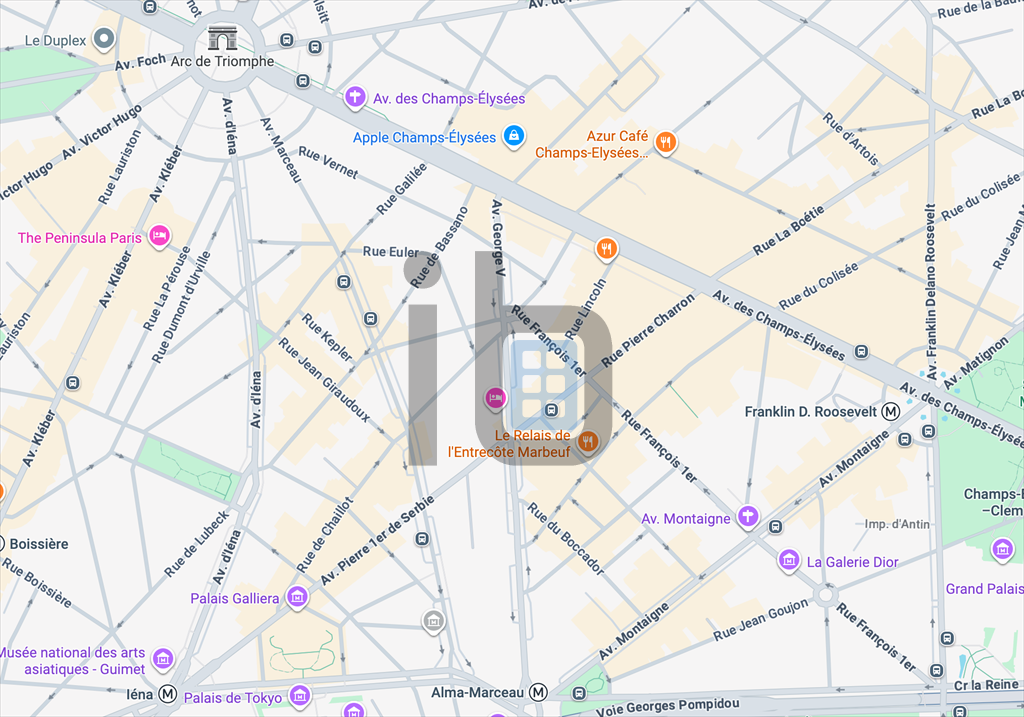The height and width of the screenshot is (717, 1024).
Task: Click the Grand Palais label
Action: pos(984,589)
